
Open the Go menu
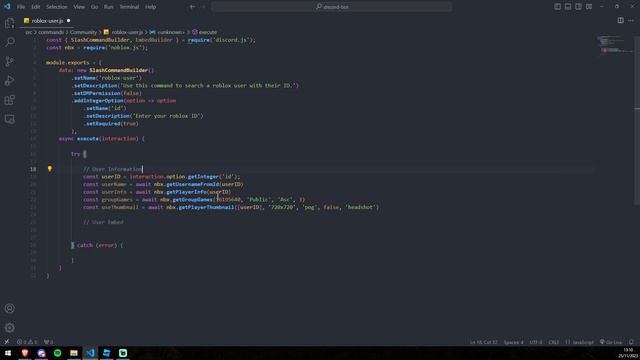tap(94, 7)
